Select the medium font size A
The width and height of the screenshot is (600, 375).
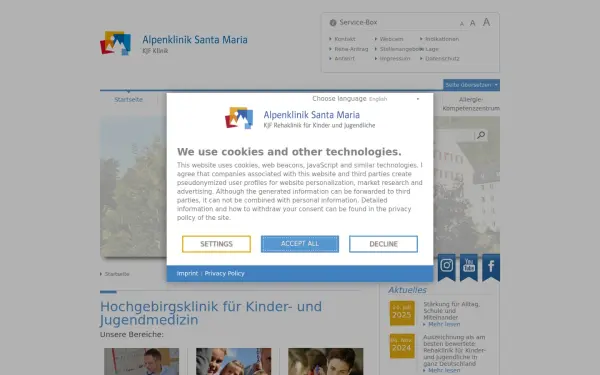pos(473,23)
